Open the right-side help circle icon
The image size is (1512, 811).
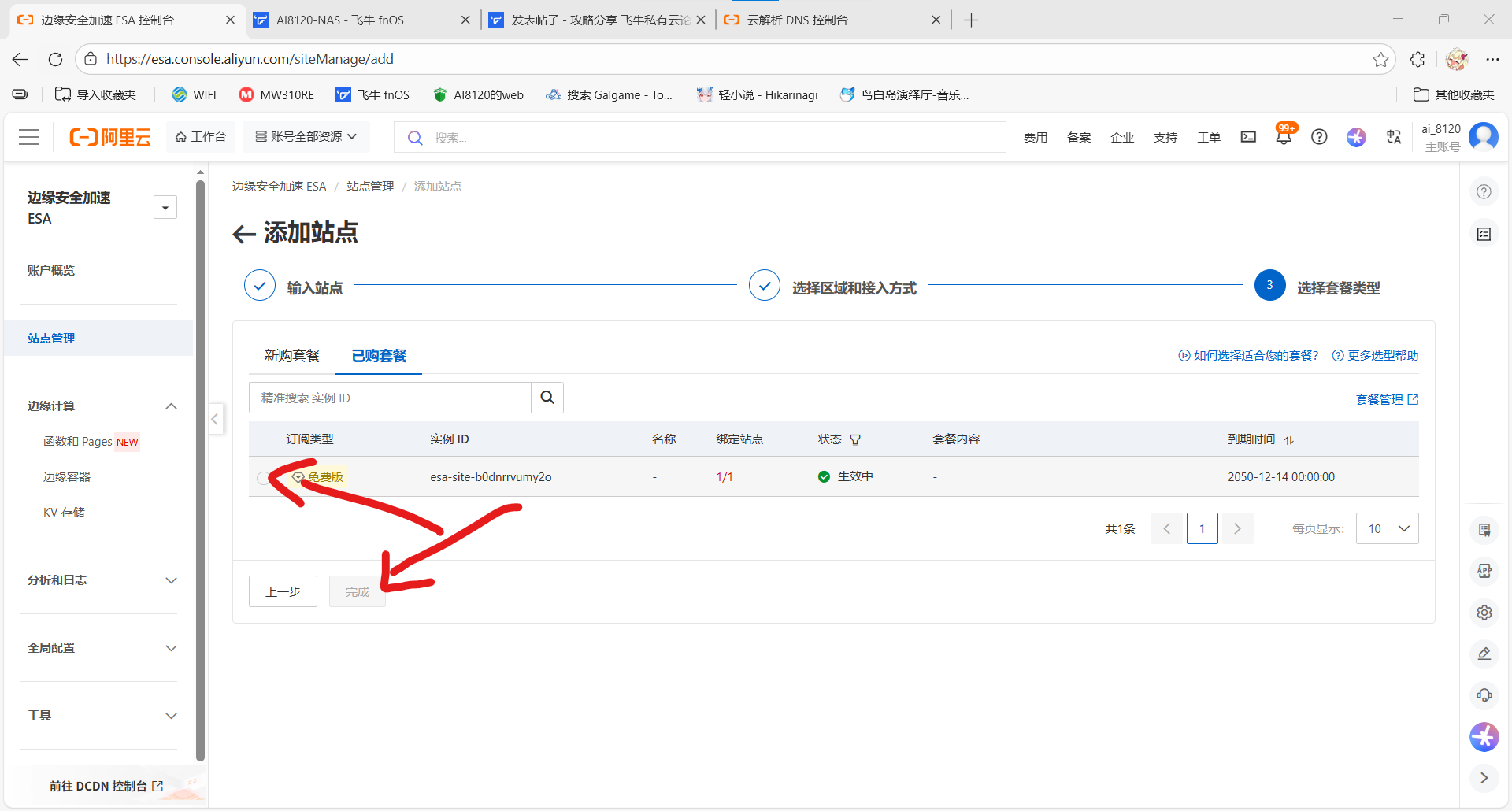coord(1484,192)
